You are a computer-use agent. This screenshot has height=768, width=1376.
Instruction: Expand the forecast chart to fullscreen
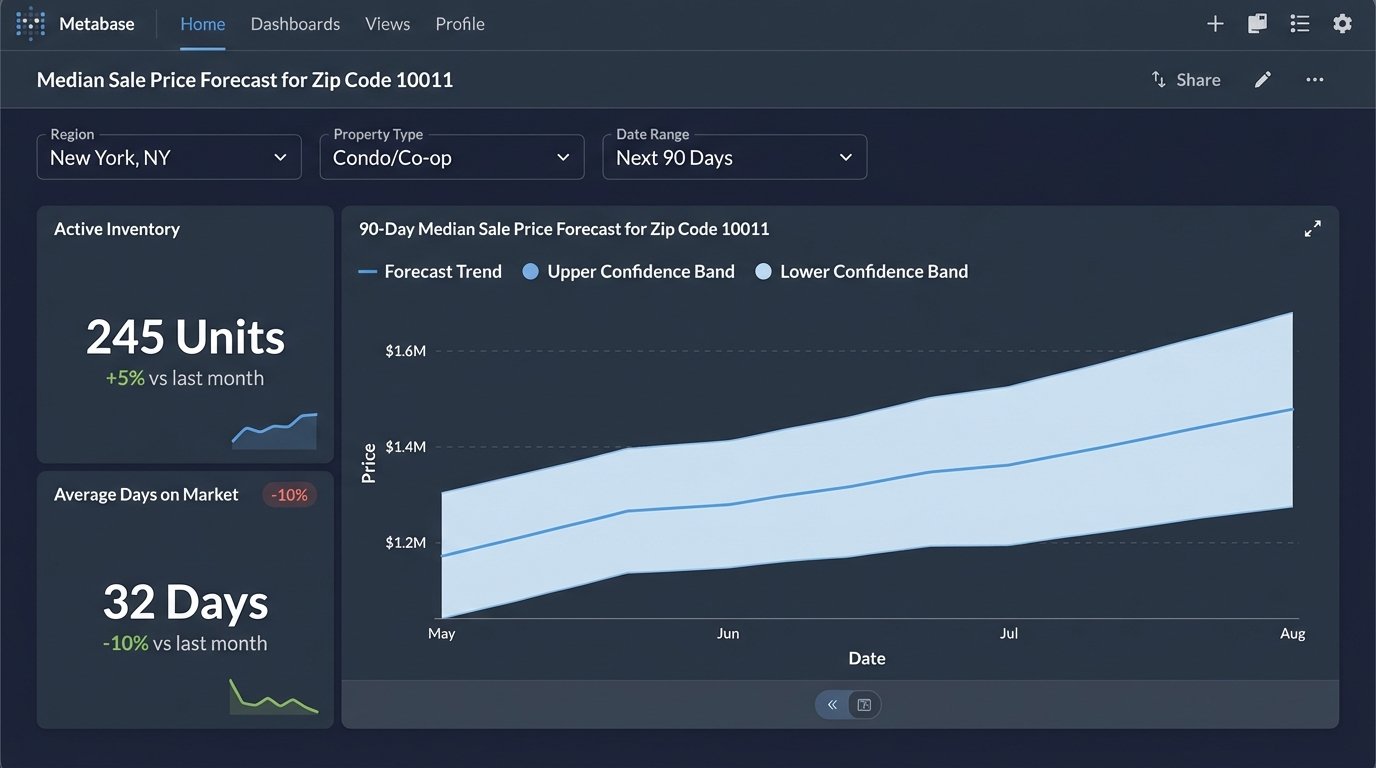pos(1312,228)
